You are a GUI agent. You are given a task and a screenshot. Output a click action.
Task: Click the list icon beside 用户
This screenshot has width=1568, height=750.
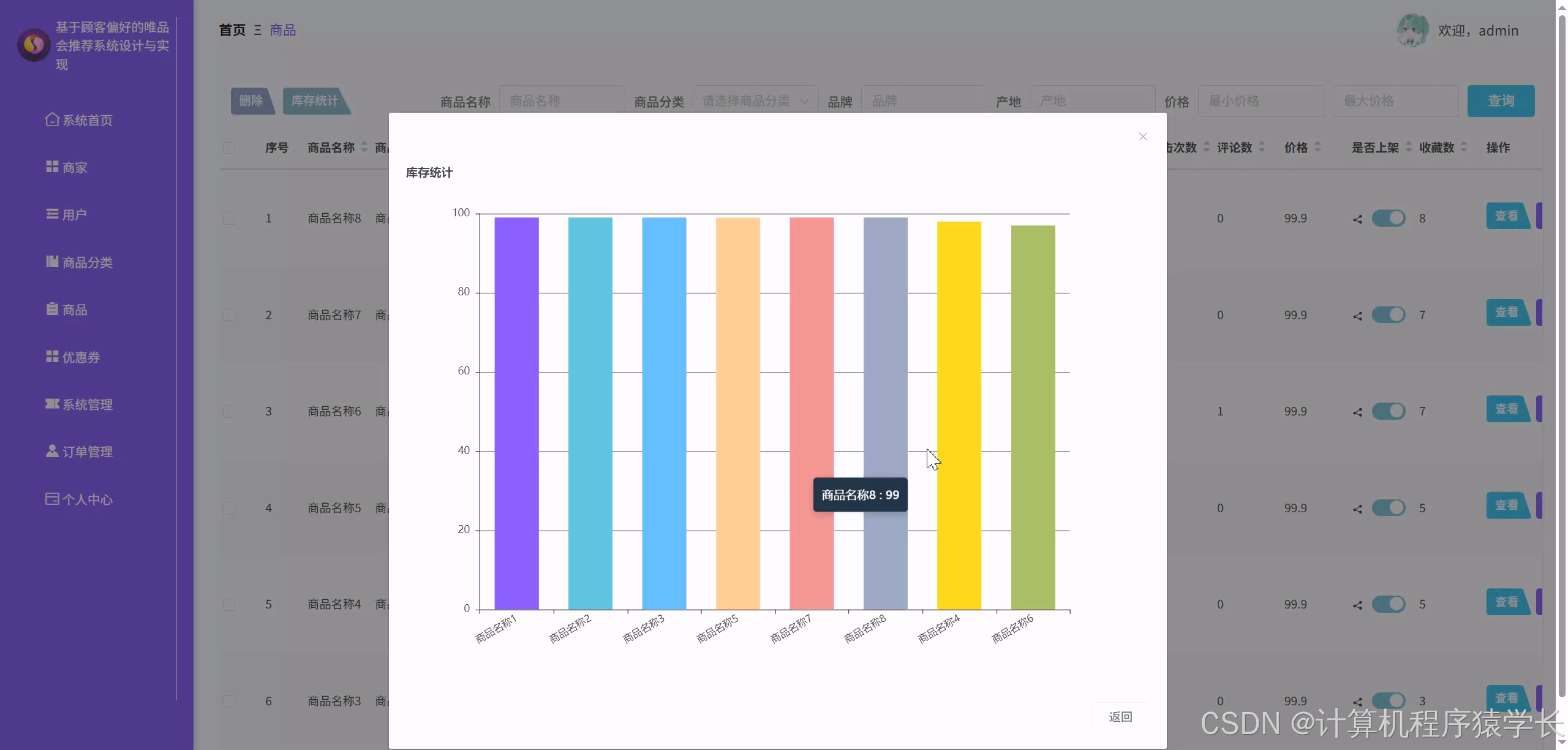52,214
